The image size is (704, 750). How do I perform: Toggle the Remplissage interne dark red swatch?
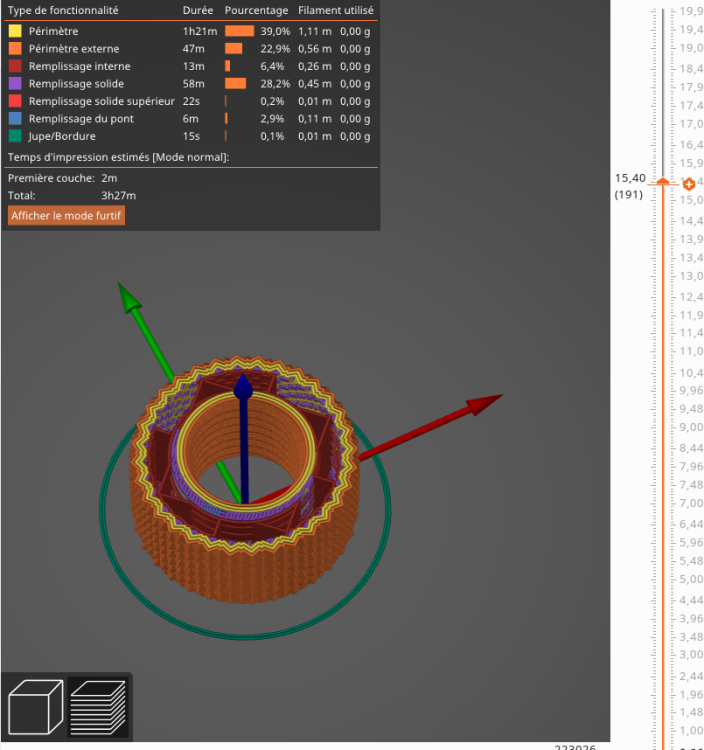15,66
